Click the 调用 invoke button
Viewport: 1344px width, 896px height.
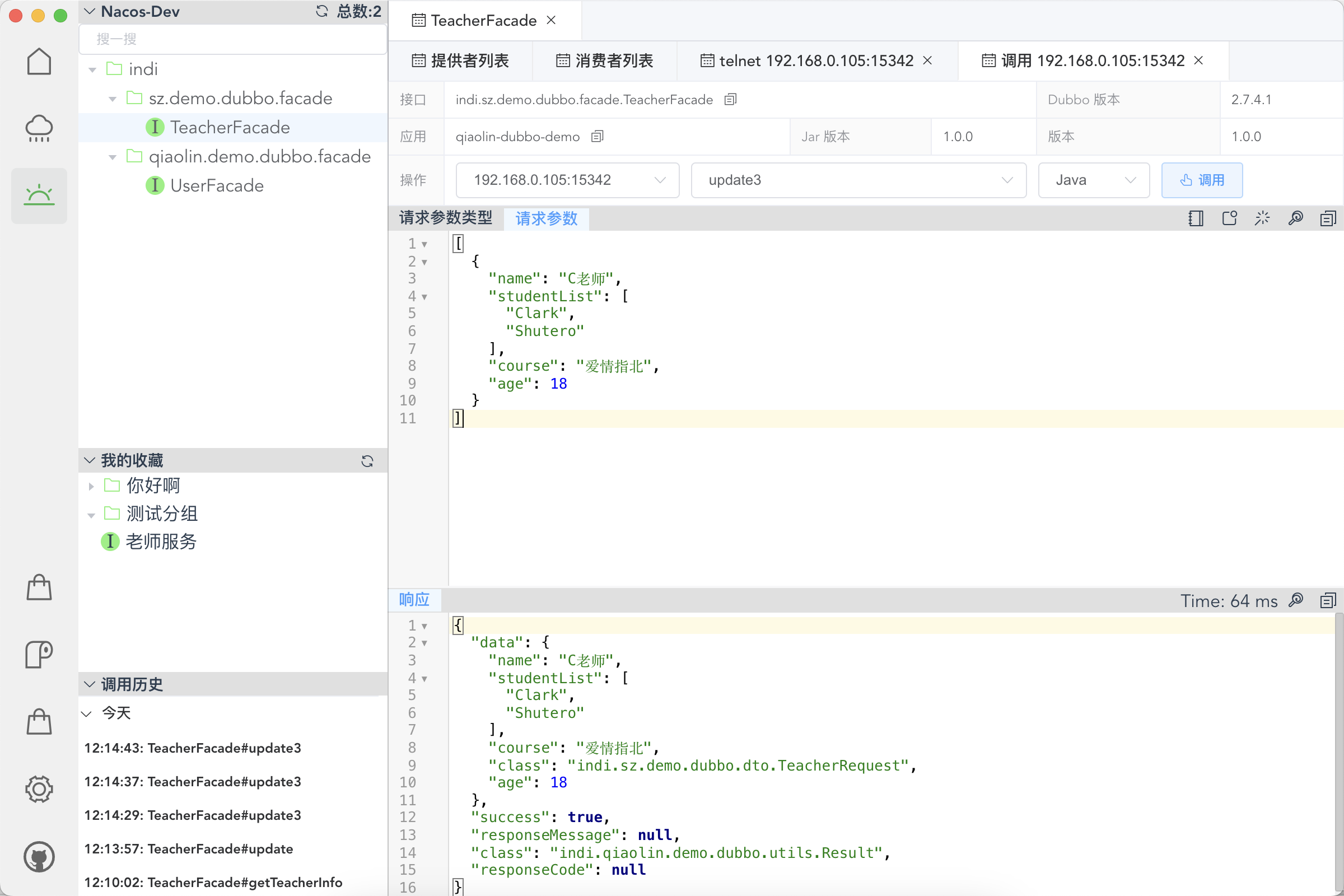[x=1201, y=180]
